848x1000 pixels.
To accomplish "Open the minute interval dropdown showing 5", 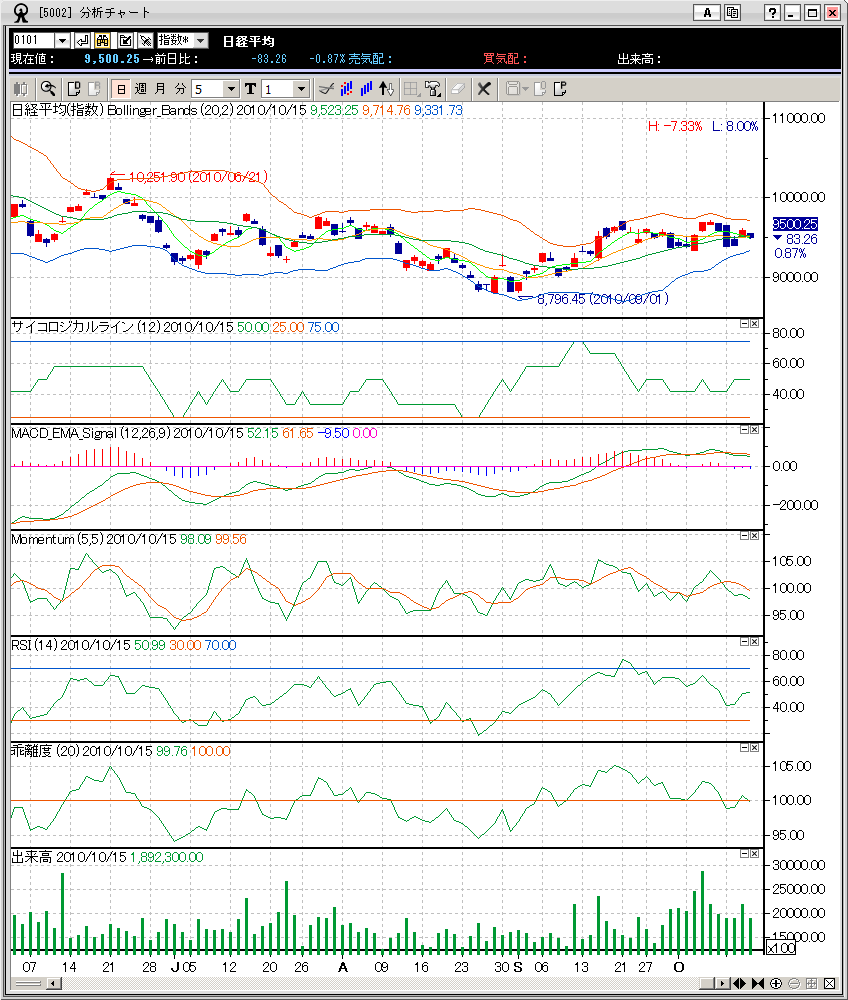I will 232,89.
